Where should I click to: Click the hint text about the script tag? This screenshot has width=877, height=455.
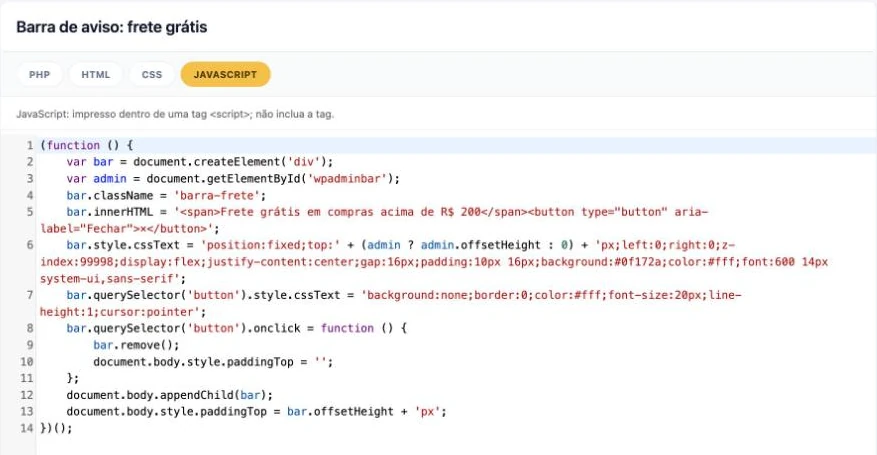click(x=175, y=114)
